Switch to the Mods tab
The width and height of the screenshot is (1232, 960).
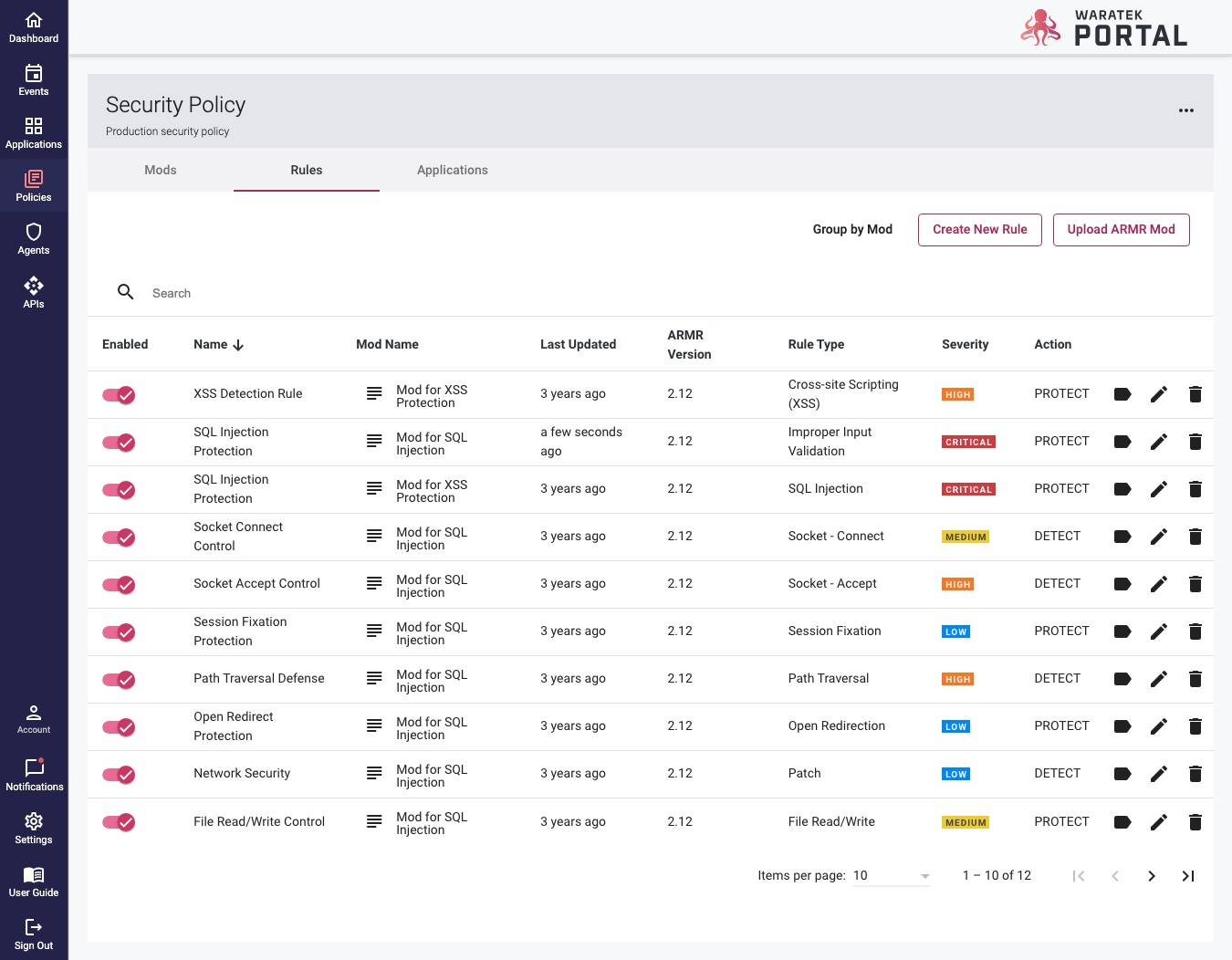tap(161, 171)
